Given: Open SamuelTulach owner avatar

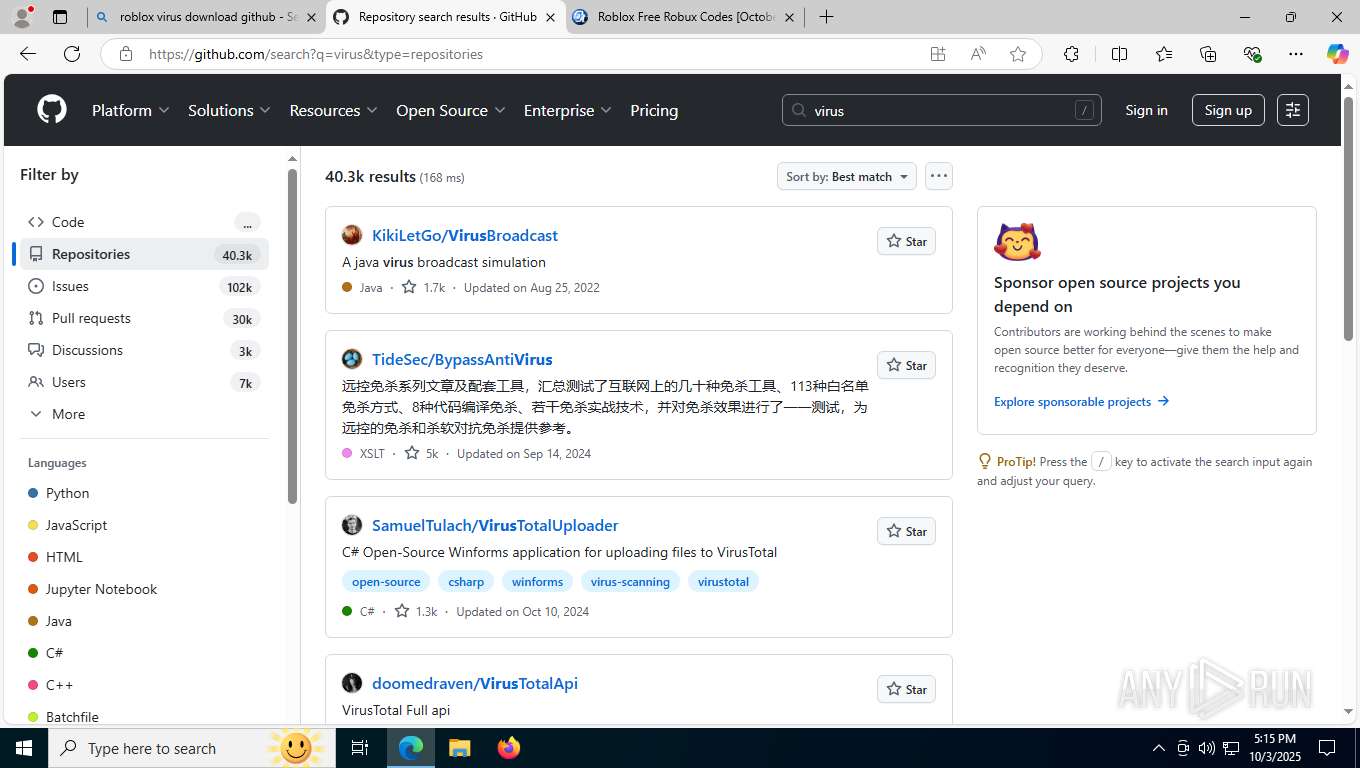Looking at the screenshot, I should 352,525.
